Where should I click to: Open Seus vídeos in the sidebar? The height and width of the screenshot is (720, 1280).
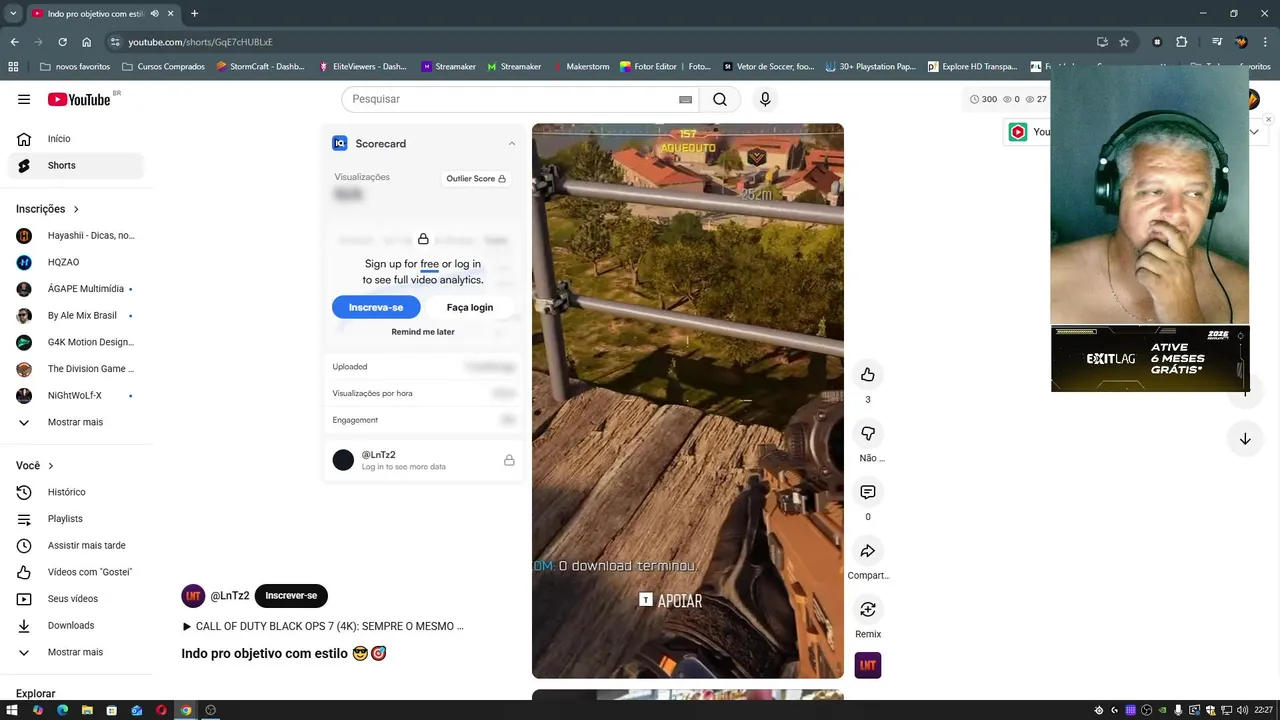pos(76,599)
